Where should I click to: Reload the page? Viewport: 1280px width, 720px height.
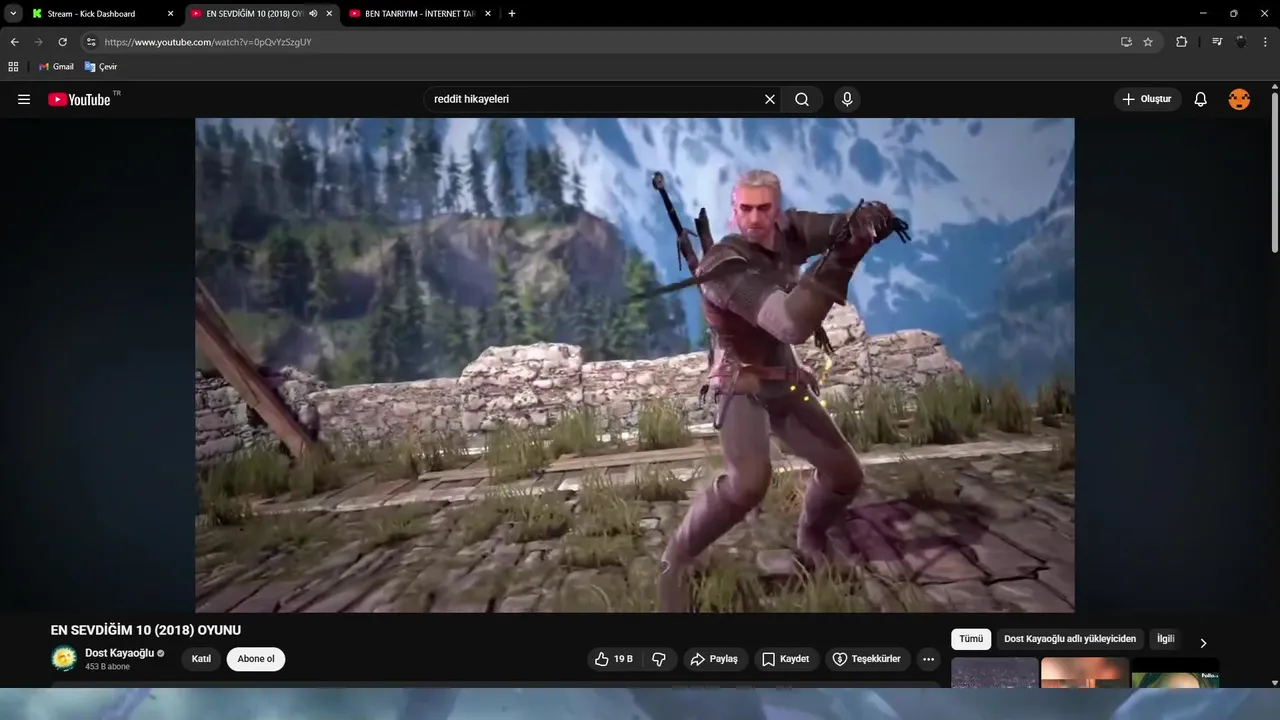[x=62, y=42]
